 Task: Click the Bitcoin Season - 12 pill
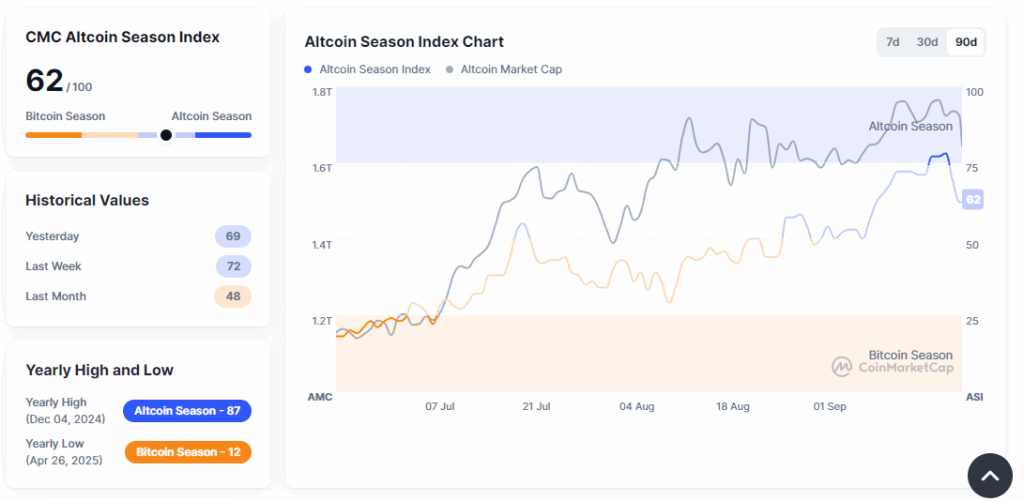[188, 452]
